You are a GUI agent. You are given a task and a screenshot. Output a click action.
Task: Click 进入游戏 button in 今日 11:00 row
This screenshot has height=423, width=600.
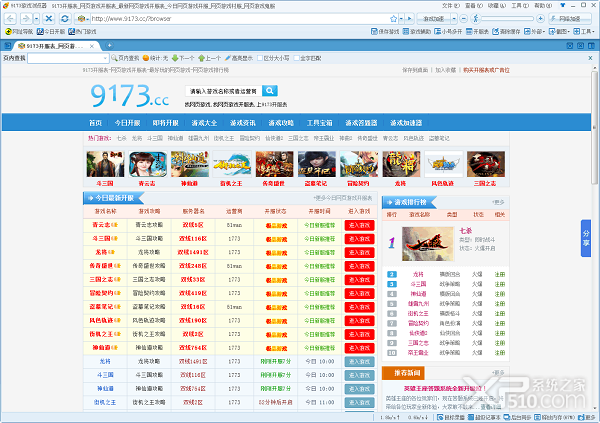tap(359, 402)
